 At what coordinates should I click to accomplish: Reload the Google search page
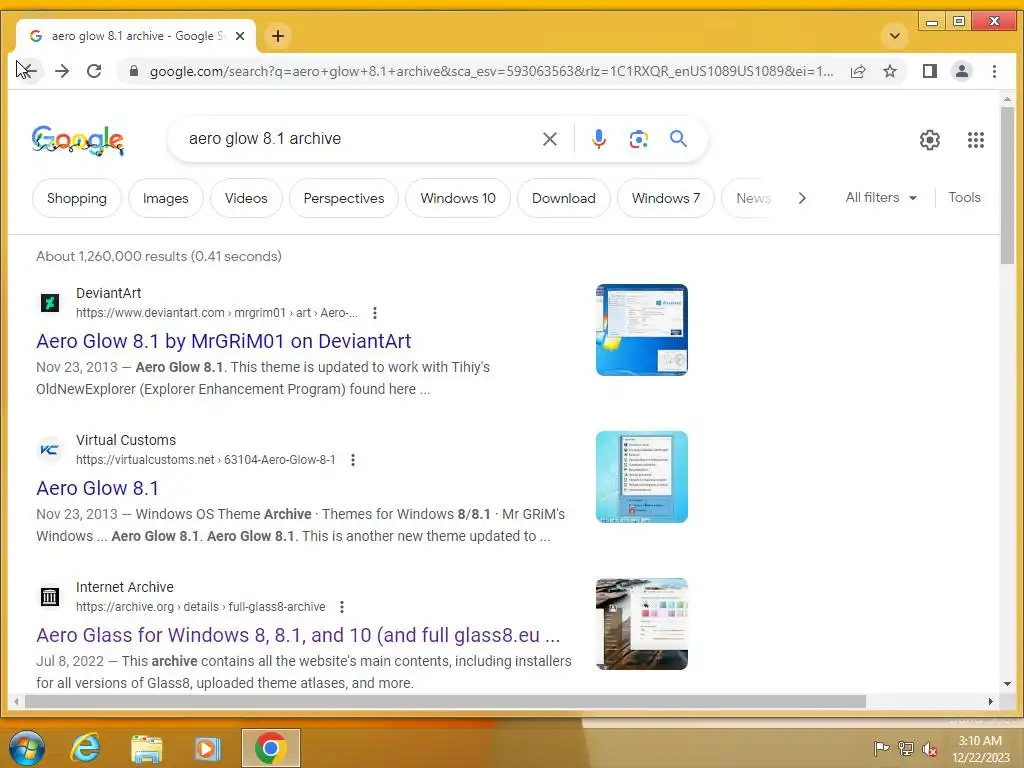pyautogui.click(x=94, y=71)
